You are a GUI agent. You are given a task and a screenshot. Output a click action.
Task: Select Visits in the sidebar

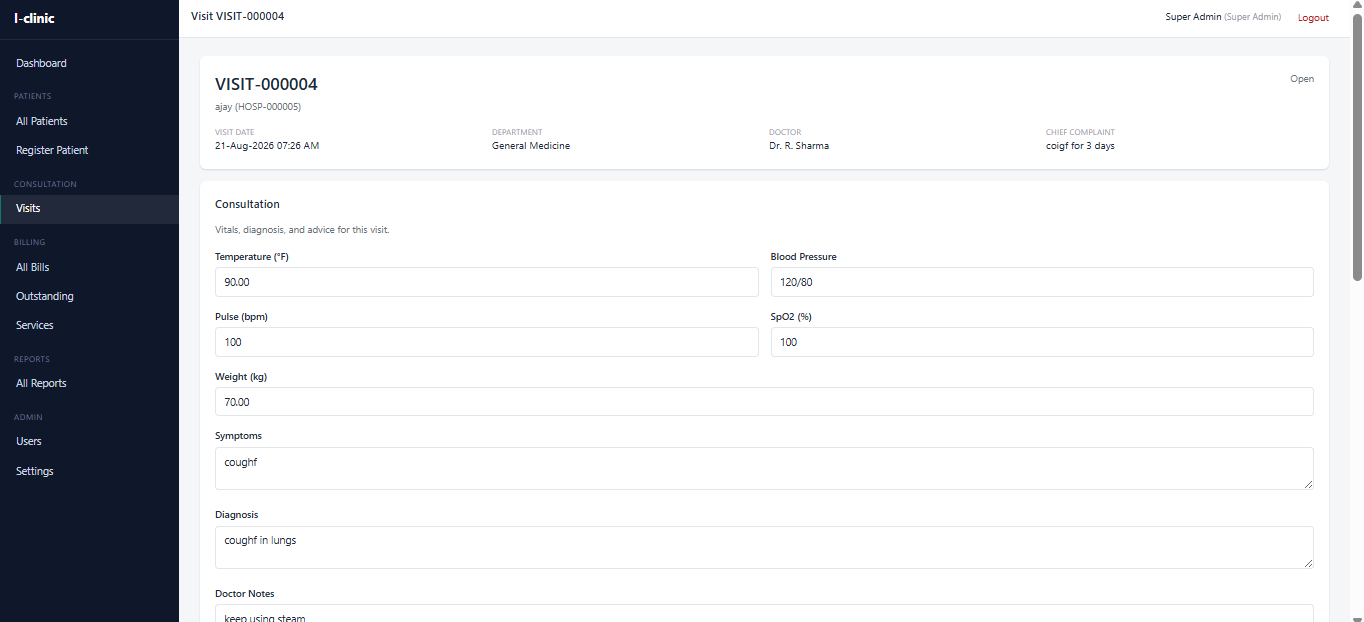[89, 209]
